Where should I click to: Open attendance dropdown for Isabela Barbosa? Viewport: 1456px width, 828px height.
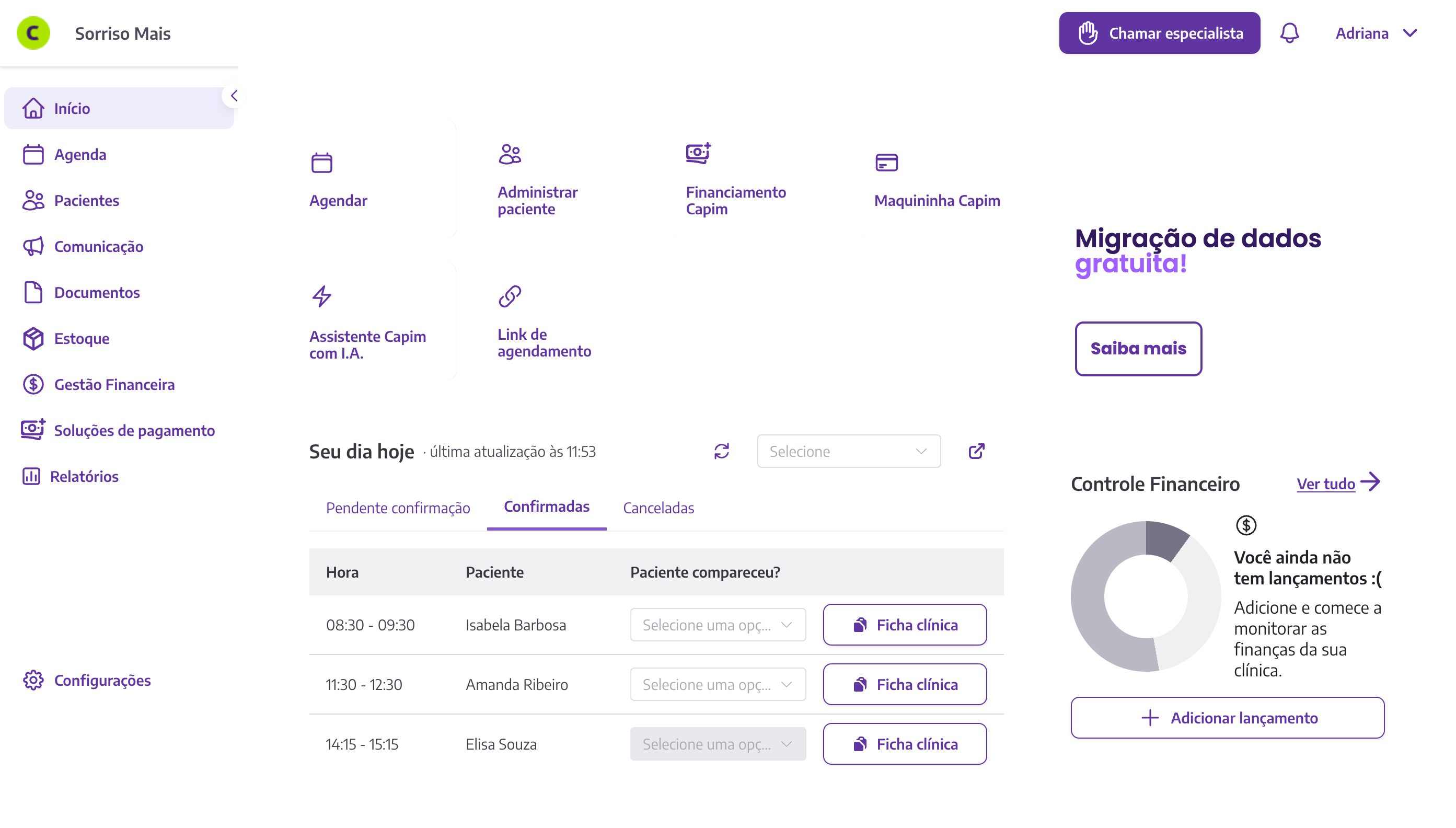pyautogui.click(x=718, y=625)
